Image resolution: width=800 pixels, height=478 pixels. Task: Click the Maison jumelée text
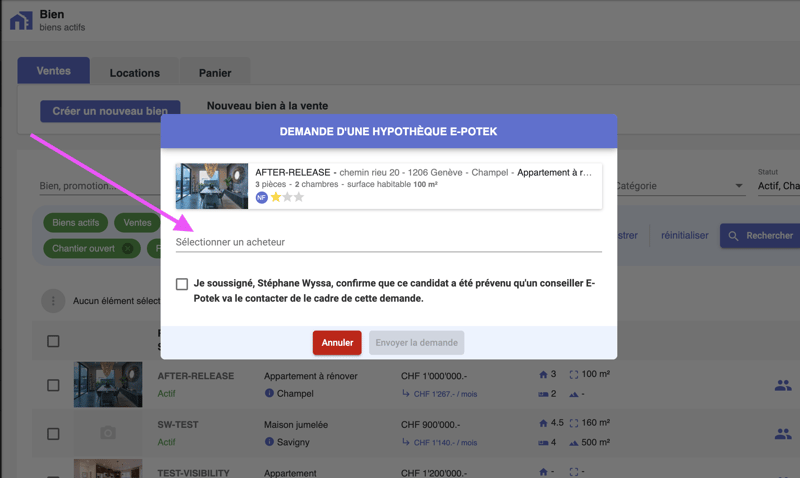pos(296,424)
